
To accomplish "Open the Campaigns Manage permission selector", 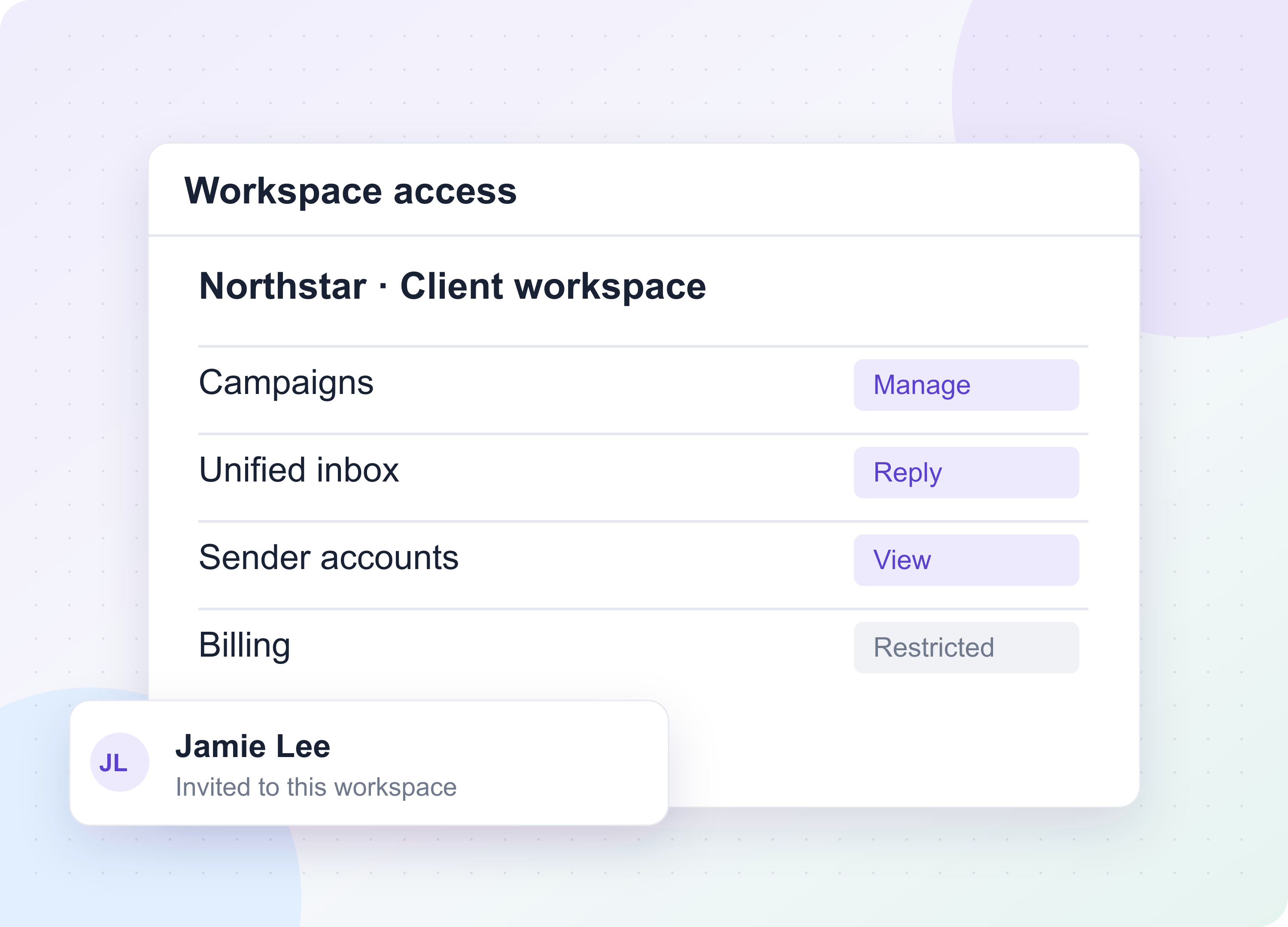I will [x=966, y=385].
